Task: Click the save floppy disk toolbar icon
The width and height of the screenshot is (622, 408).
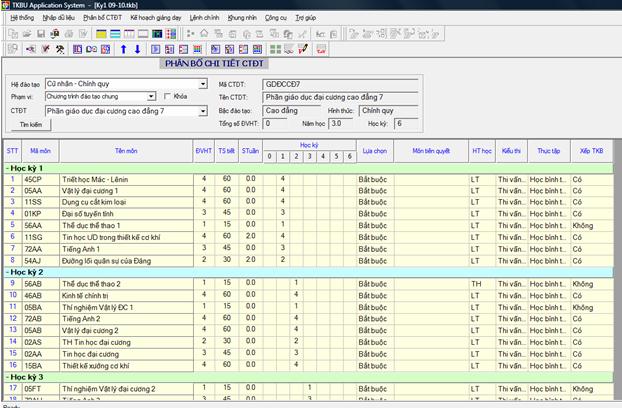Action: click(39, 33)
